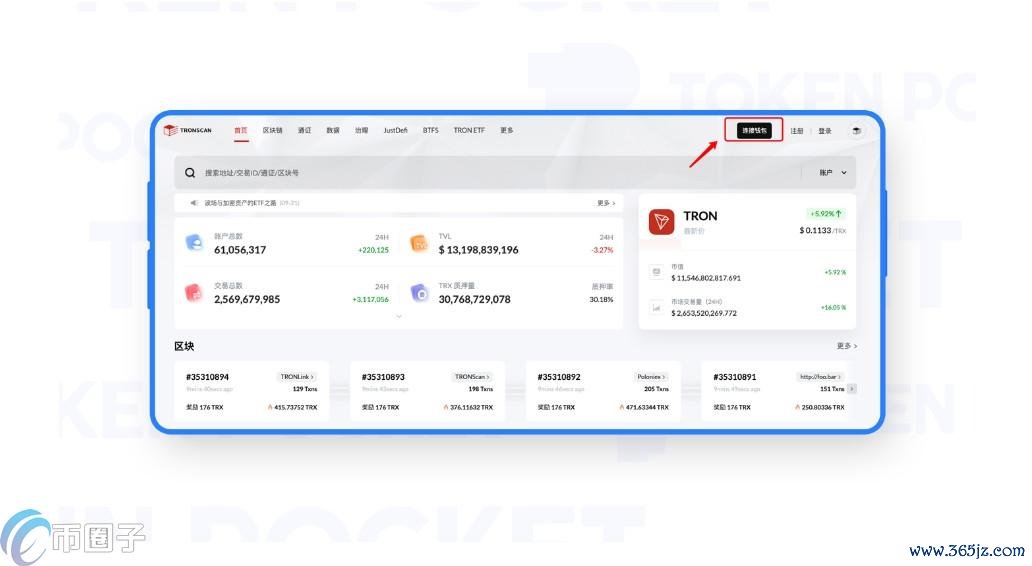The width and height of the screenshot is (1032, 566).
Task: Open the TRON ETF menu item
Action: [469, 130]
